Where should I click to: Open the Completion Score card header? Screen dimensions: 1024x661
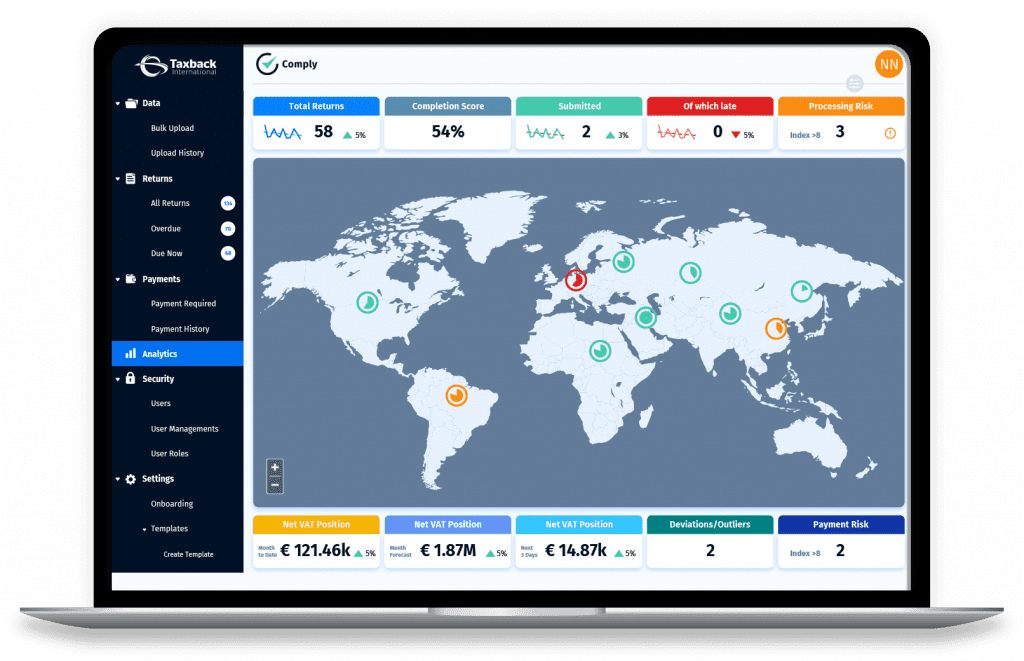coord(448,106)
